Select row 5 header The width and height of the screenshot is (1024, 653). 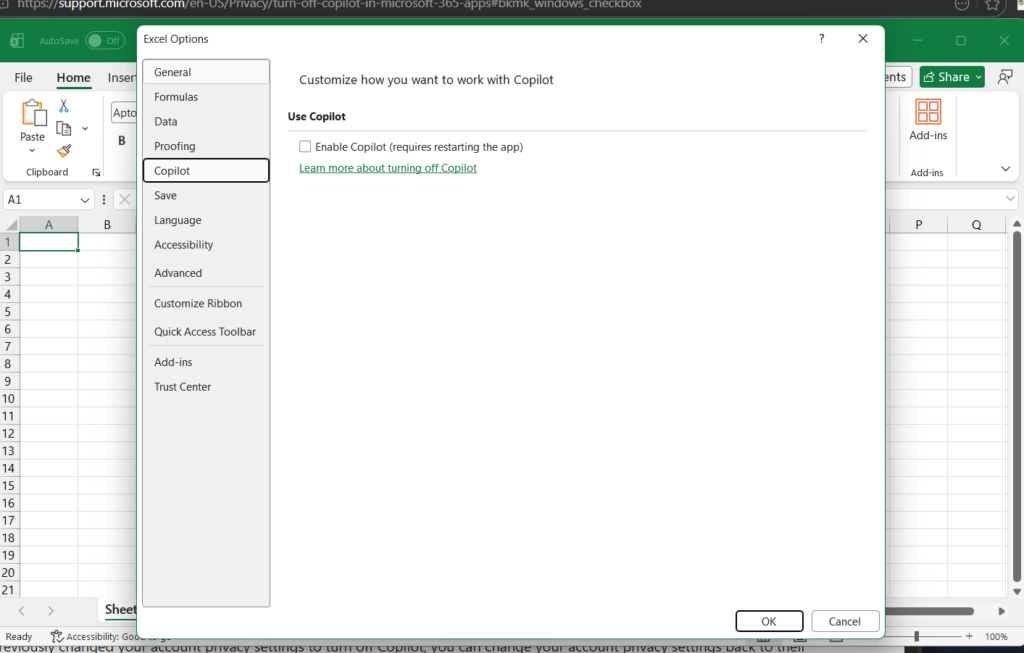pos(8,311)
